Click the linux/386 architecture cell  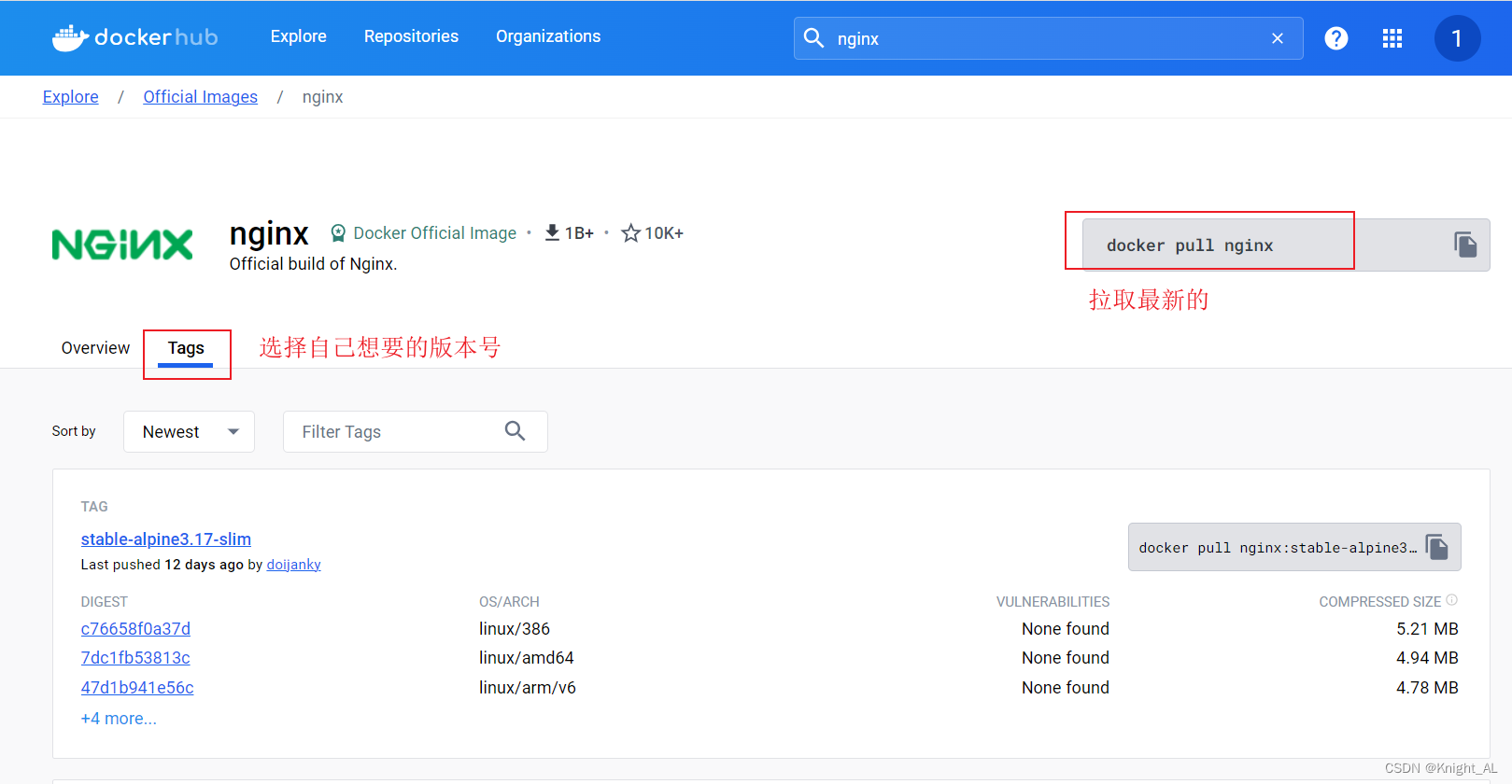(x=515, y=629)
